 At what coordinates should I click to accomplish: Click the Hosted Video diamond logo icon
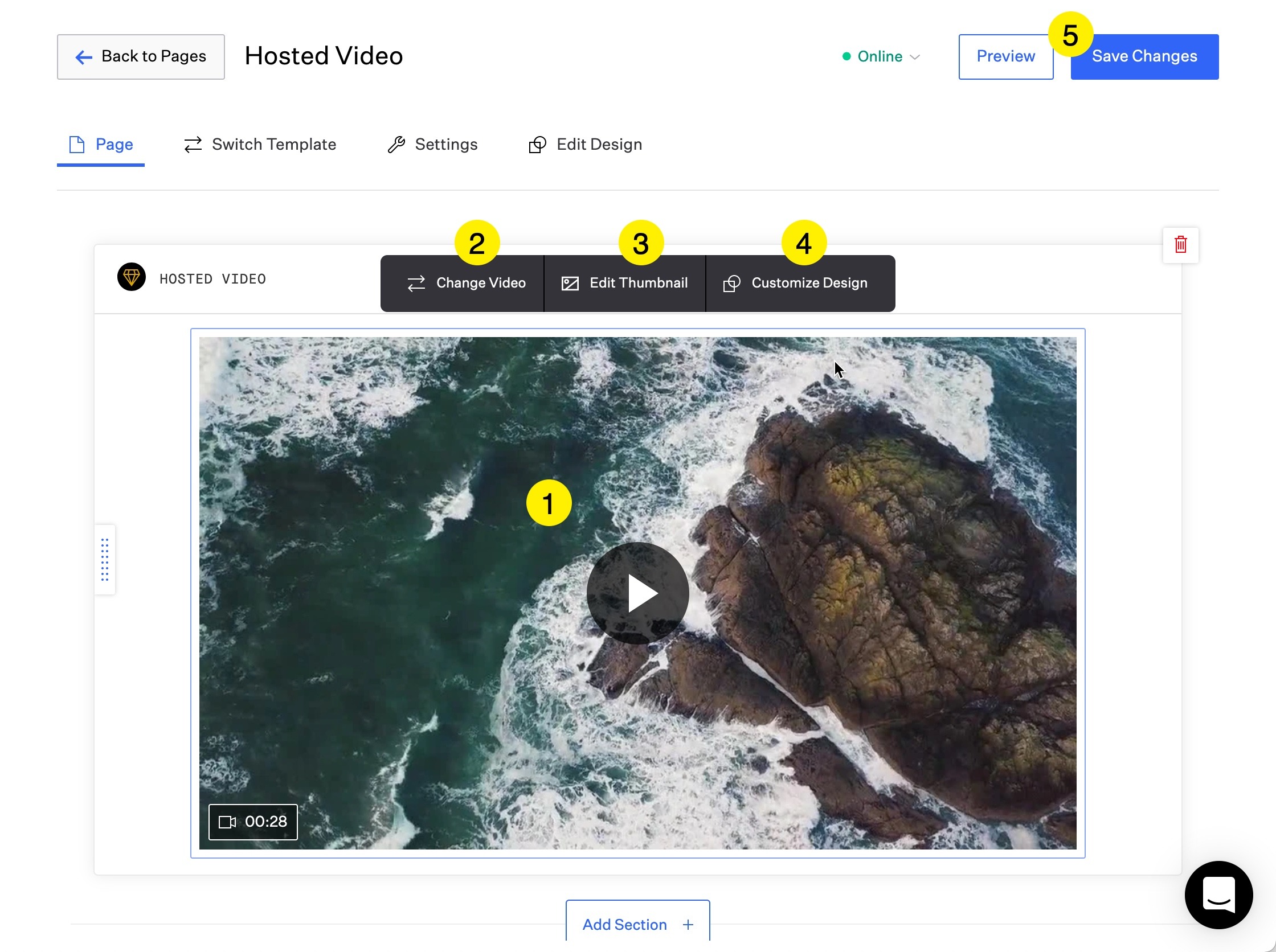tap(132, 278)
